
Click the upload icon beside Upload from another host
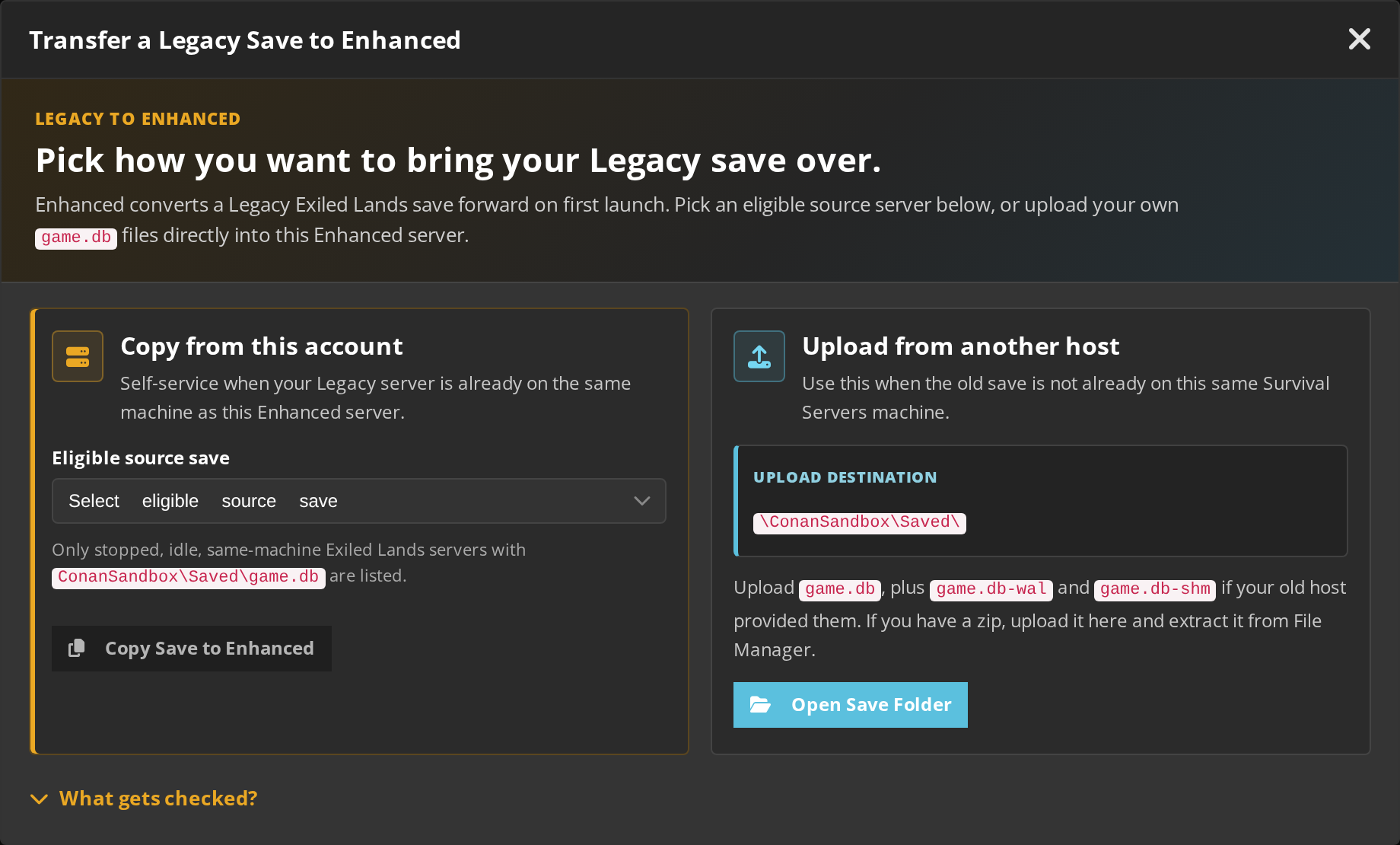759,356
